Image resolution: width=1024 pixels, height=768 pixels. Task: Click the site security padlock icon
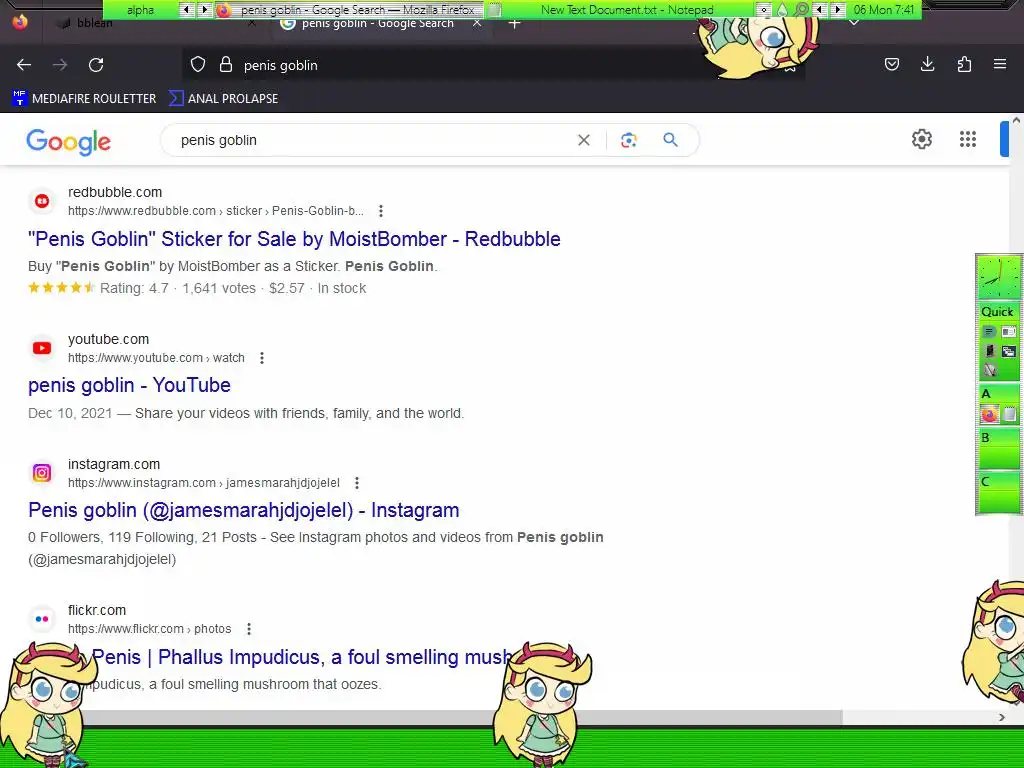(226, 65)
